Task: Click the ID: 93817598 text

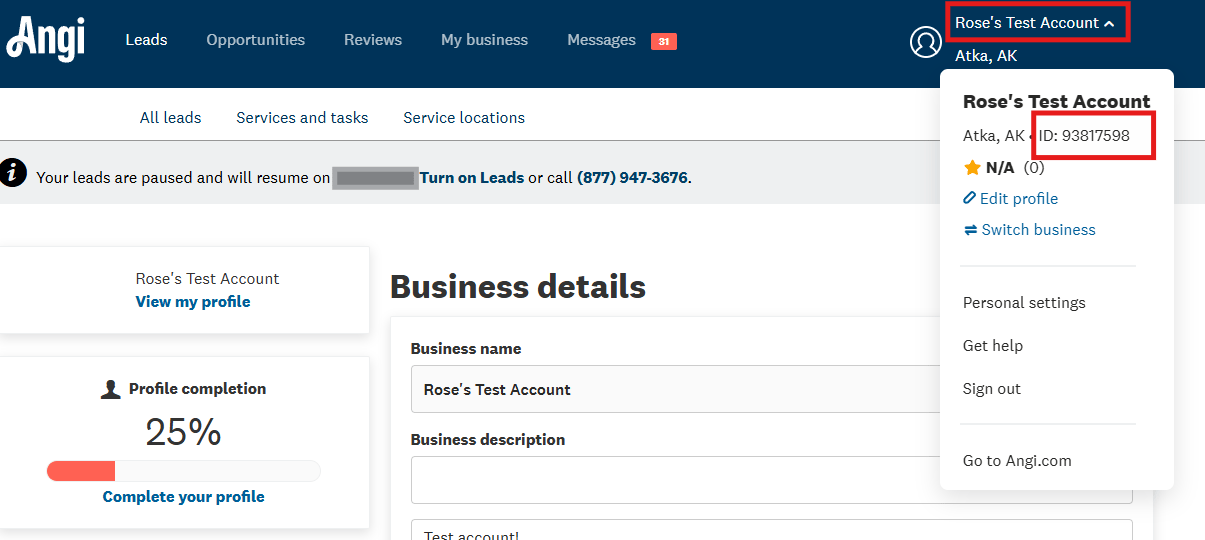Action: (1084, 135)
